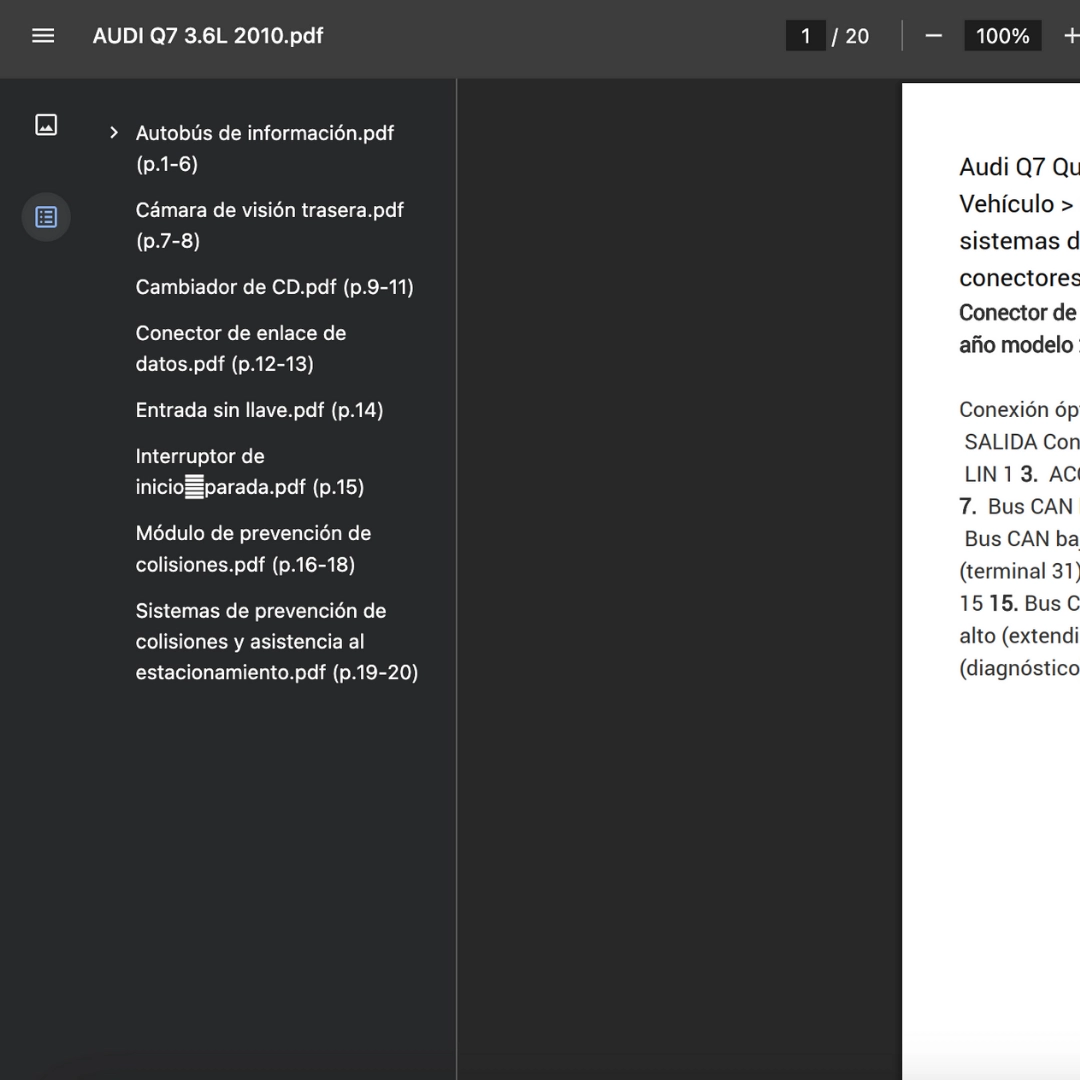
Task: Navigate to Entrada sin llave.pdf
Action: 259,410
